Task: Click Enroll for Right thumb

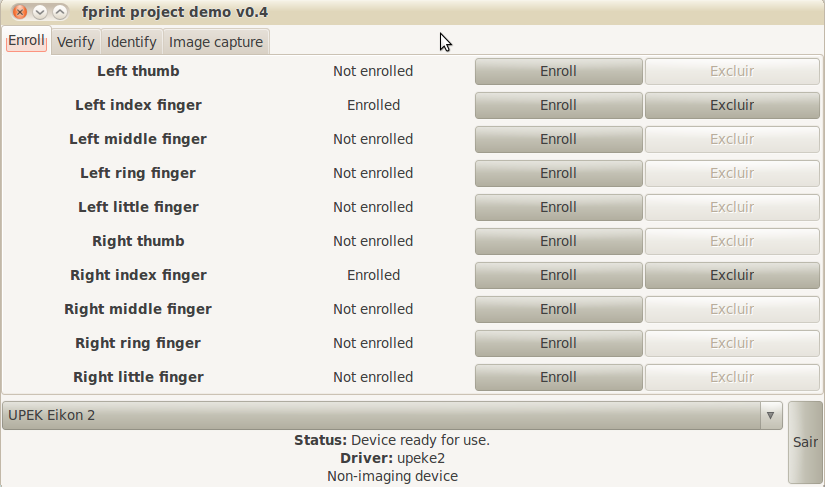Action: pyautogui.click(x=558, y=241)
